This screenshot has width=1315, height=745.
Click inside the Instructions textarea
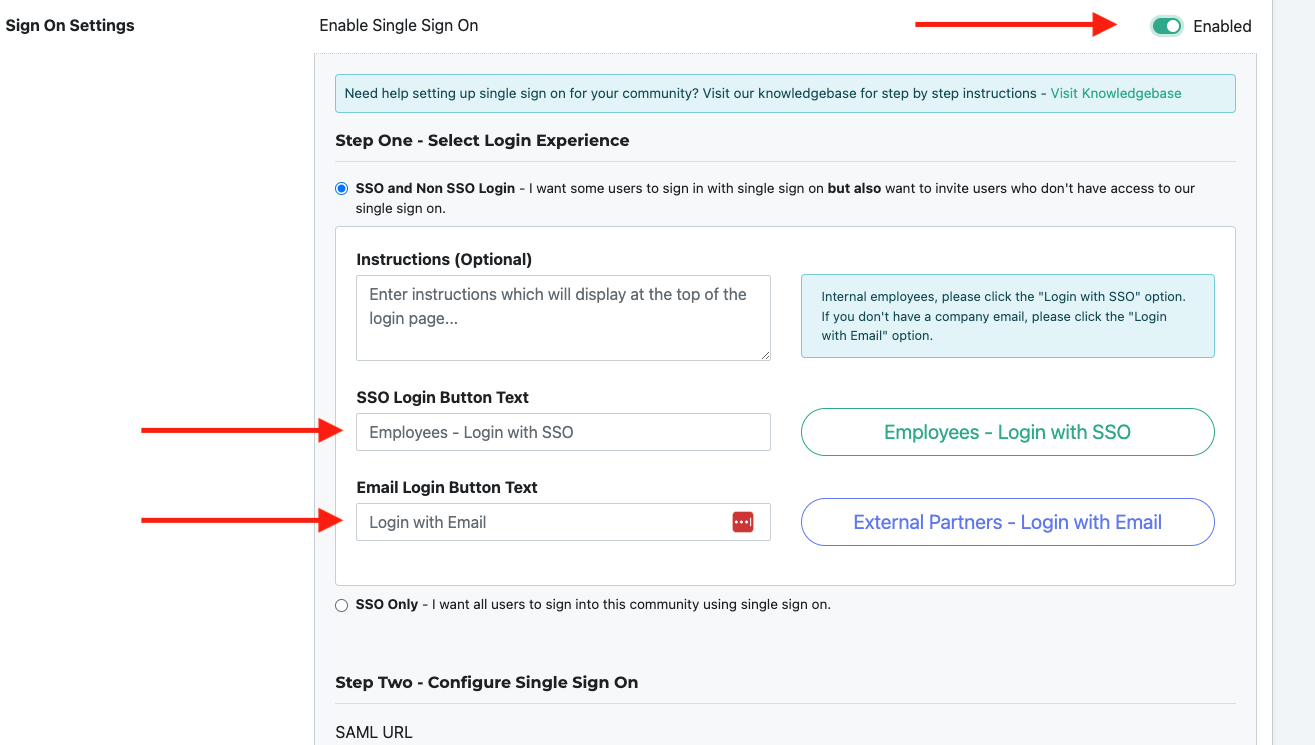pos(563,315)
